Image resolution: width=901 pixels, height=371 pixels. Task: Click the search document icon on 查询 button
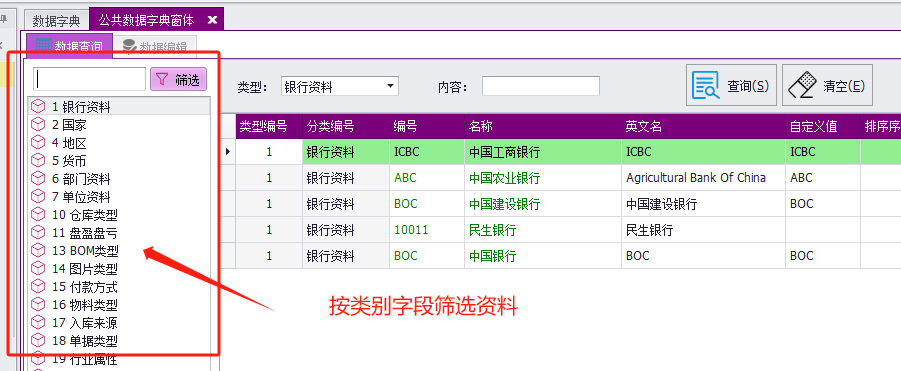[706, 86]
